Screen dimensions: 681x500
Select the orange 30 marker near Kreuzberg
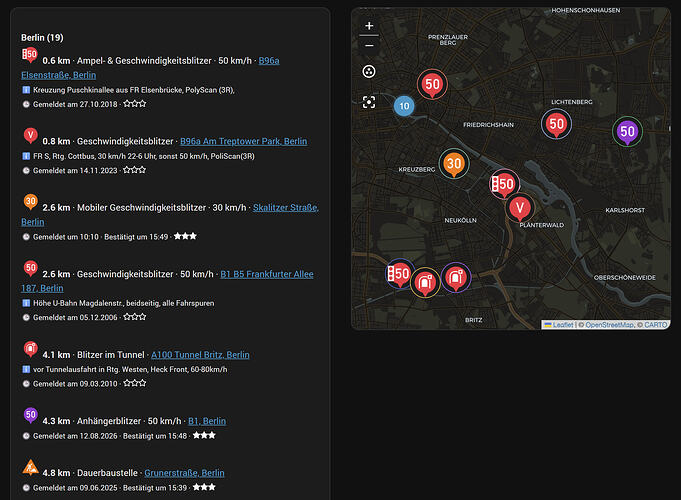tap(454, 164)
